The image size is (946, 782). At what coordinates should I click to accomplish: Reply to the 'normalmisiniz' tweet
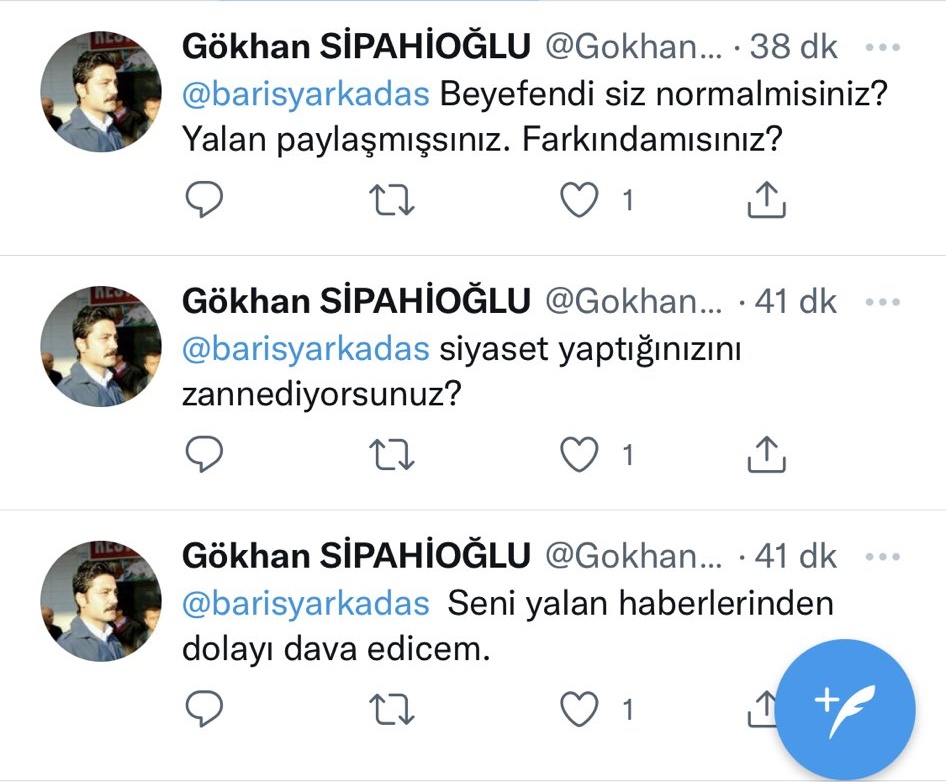click(205, 201)
